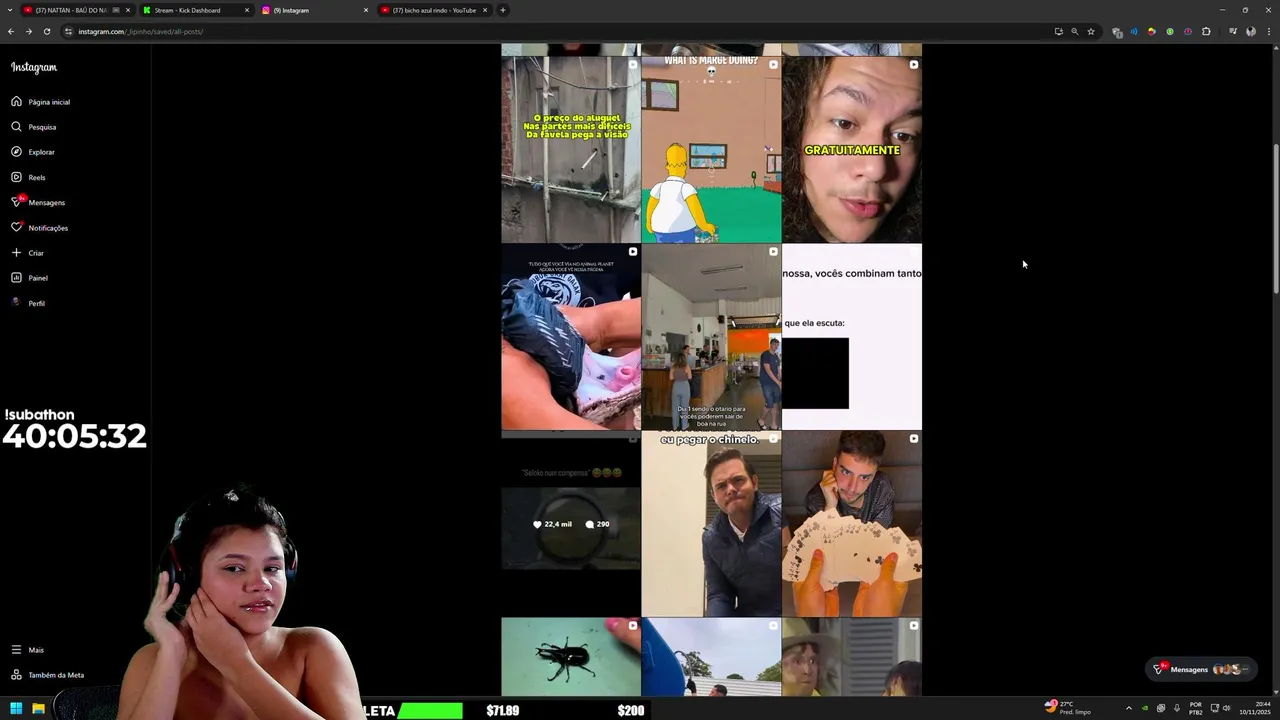Click the scrollbar down arrow
Screen dimensions: 1280x720
pyautogui.click(x=1275, y=691)
